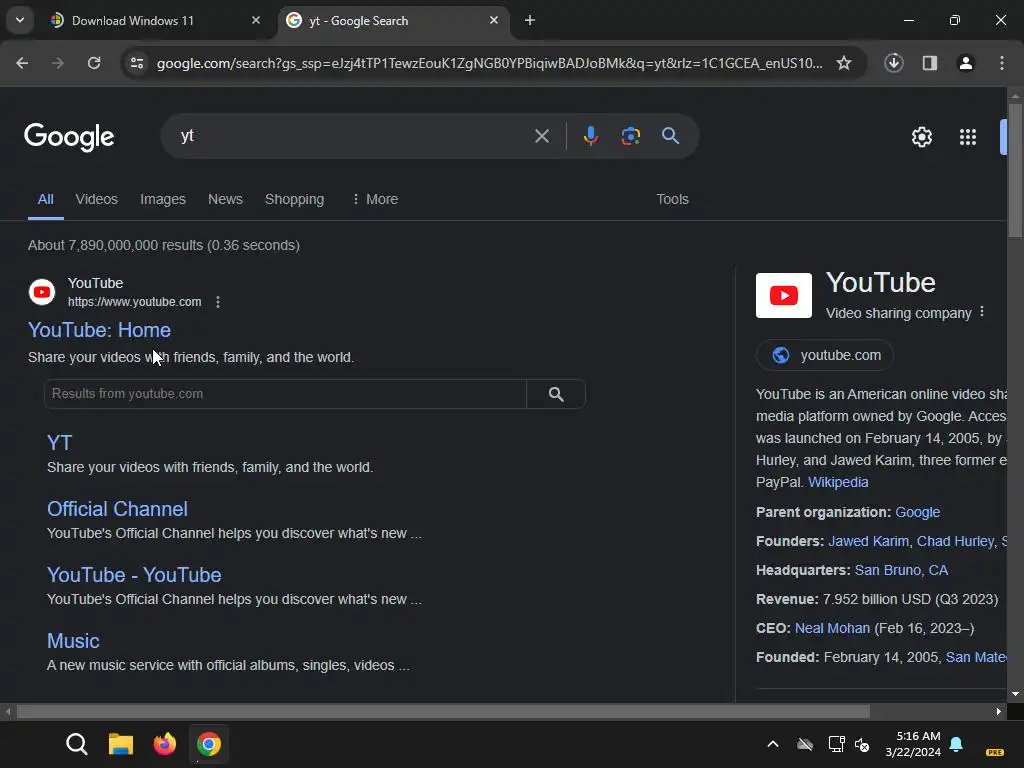The height and width of the screenshot is (768, 1024).
Task: Open Google apps grid icon
Action: 968,136
